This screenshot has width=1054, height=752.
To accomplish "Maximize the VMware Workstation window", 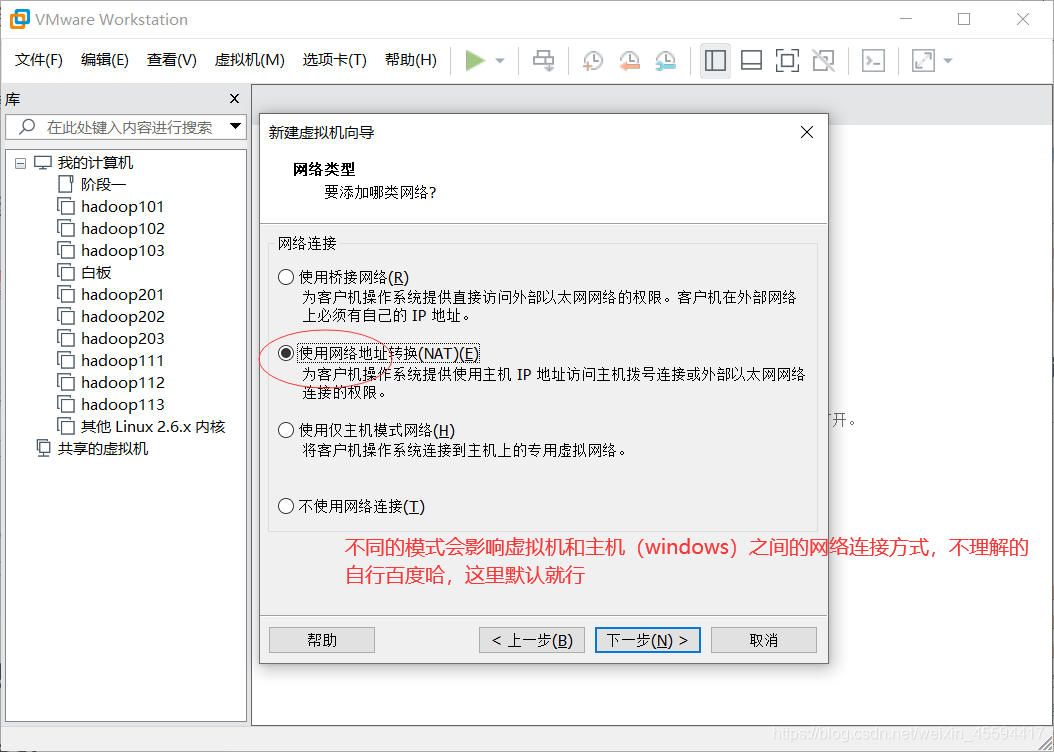I will click(964, 19).
